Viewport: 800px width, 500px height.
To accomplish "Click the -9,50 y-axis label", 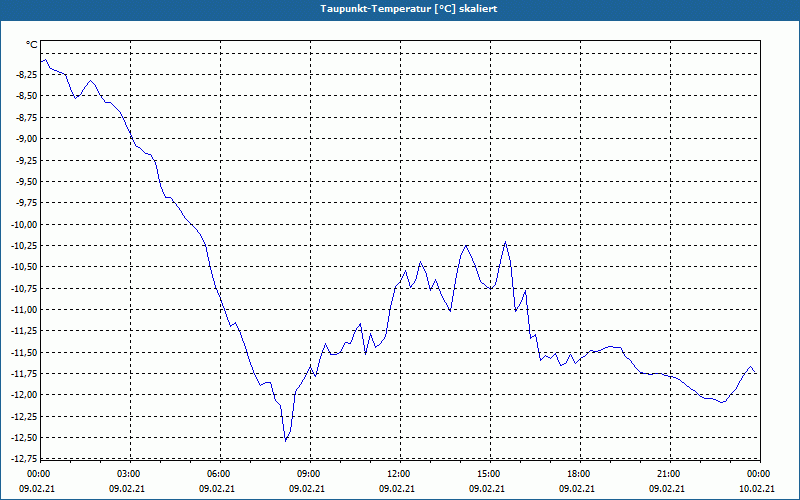I will [x=28, y=182].
